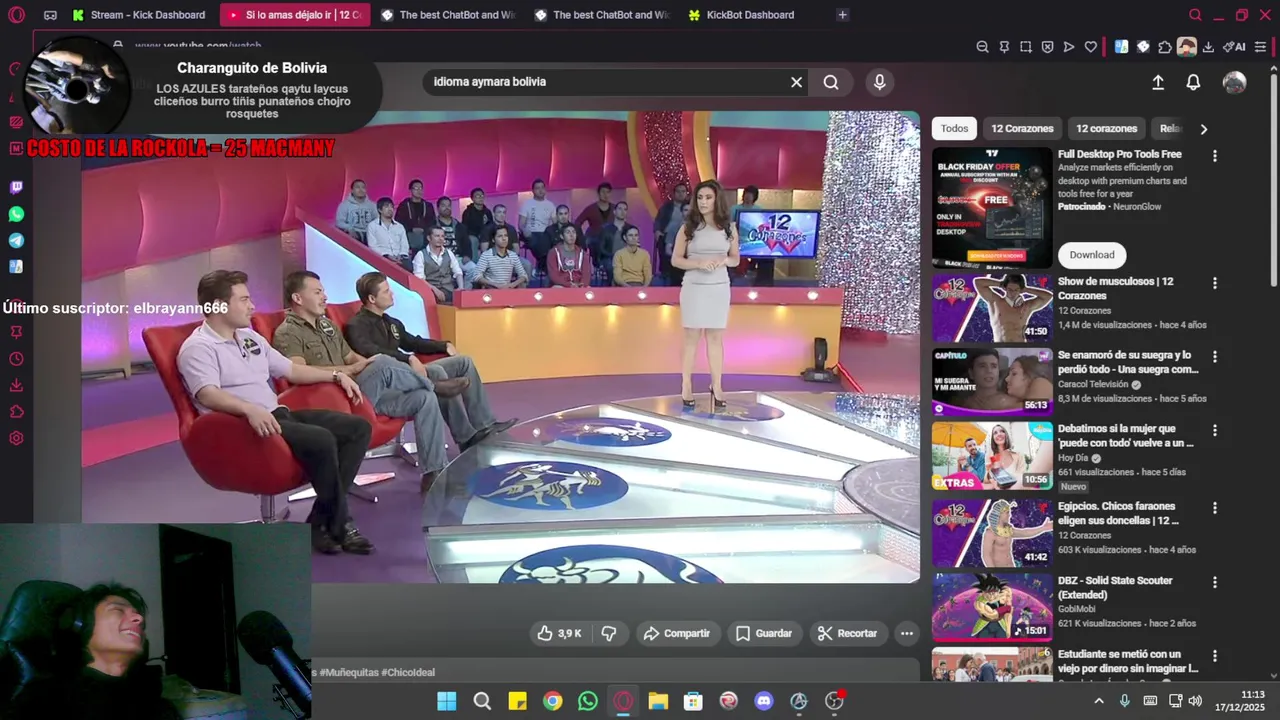Switch to the first 'The best ChatBot' tab

[447, 15]
